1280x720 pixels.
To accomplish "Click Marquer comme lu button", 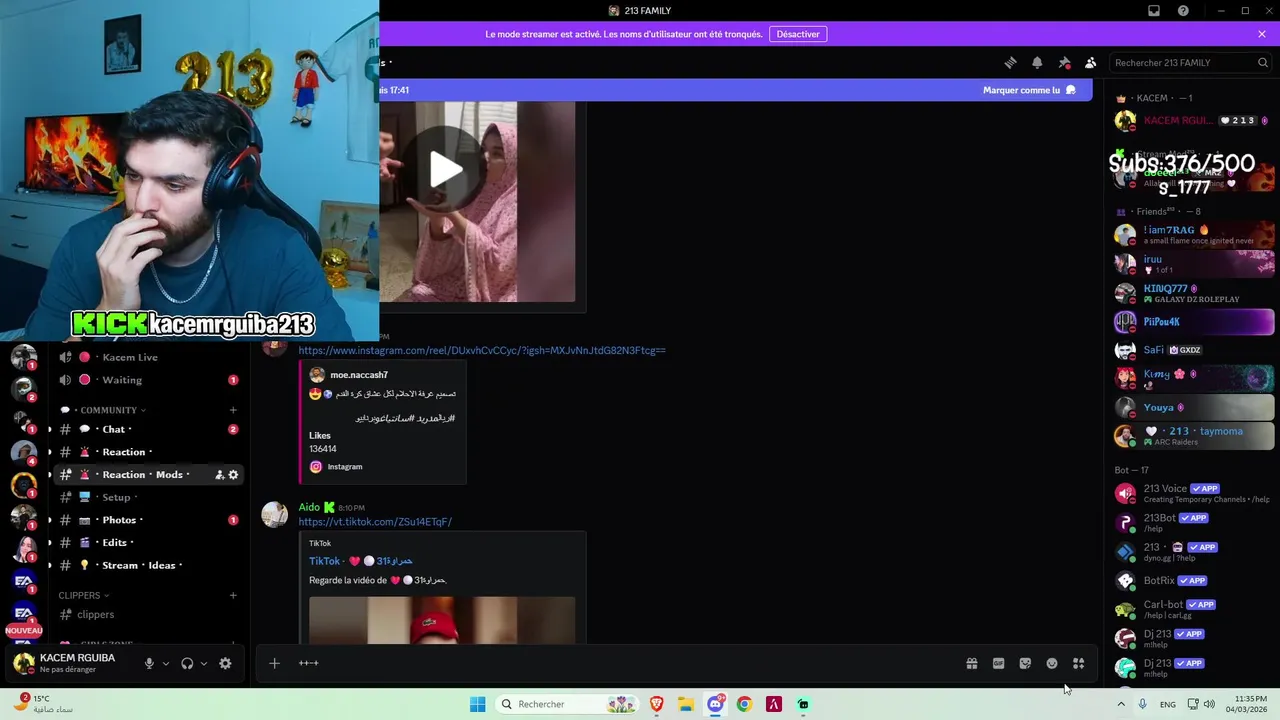I will (1029, 90).
